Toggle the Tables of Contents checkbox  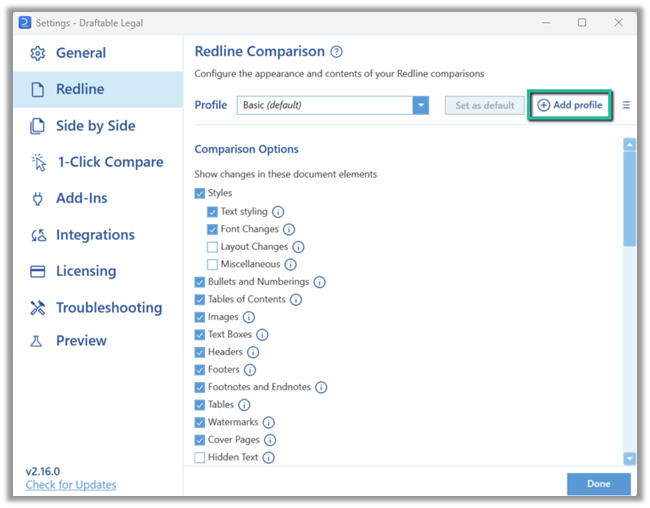pyautogui.click(x=200, y=299)
